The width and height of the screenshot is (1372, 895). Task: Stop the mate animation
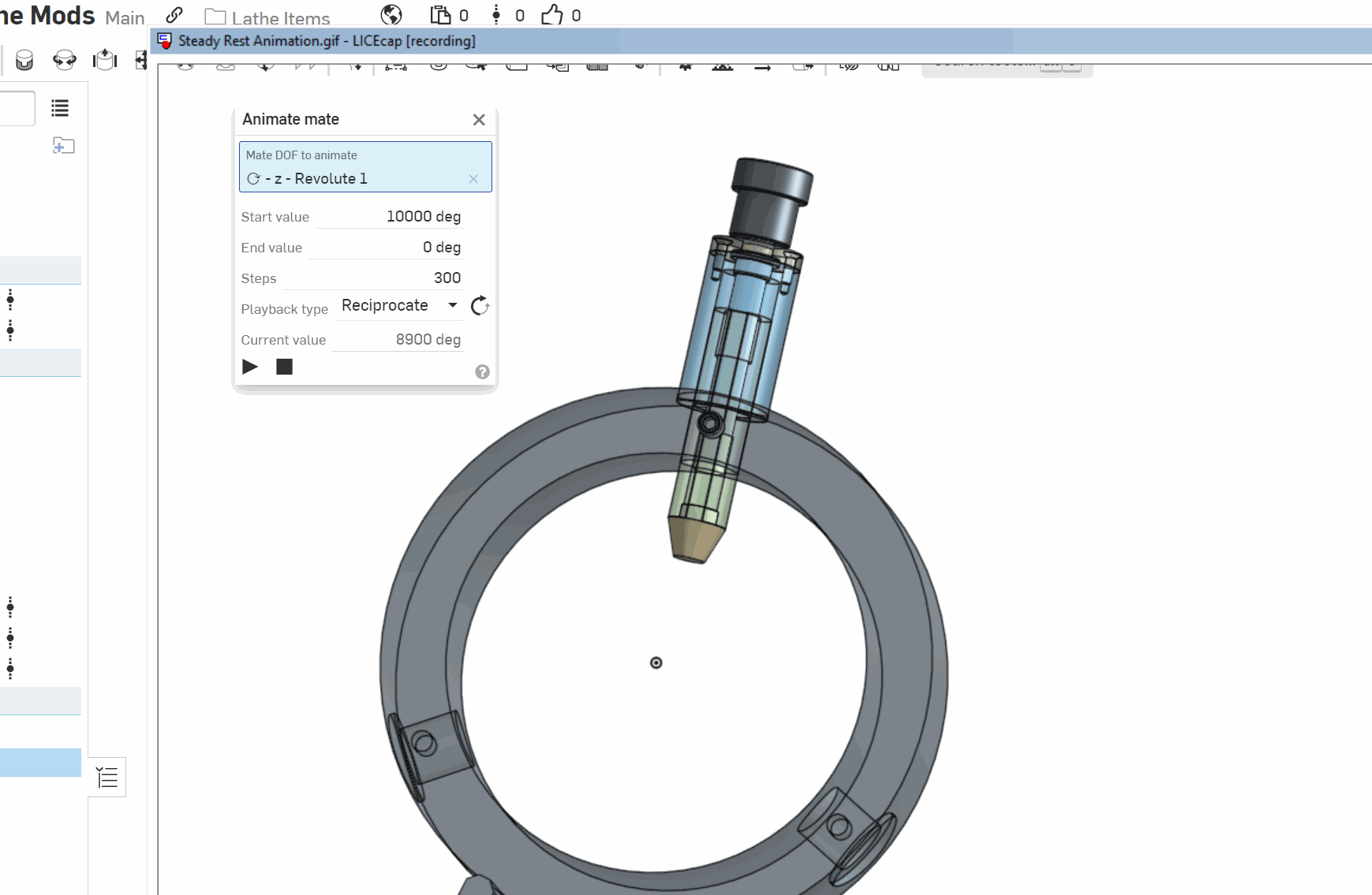tap(284, 367)
